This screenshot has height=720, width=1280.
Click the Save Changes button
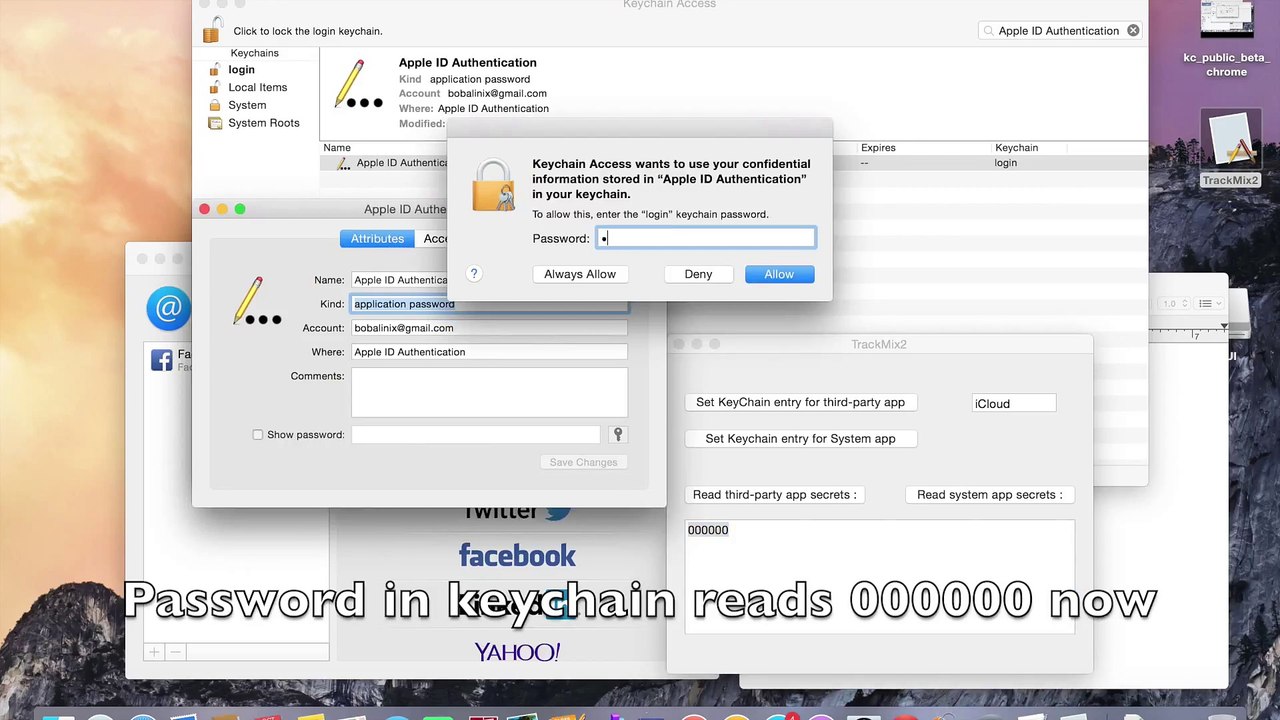point(583,462)
